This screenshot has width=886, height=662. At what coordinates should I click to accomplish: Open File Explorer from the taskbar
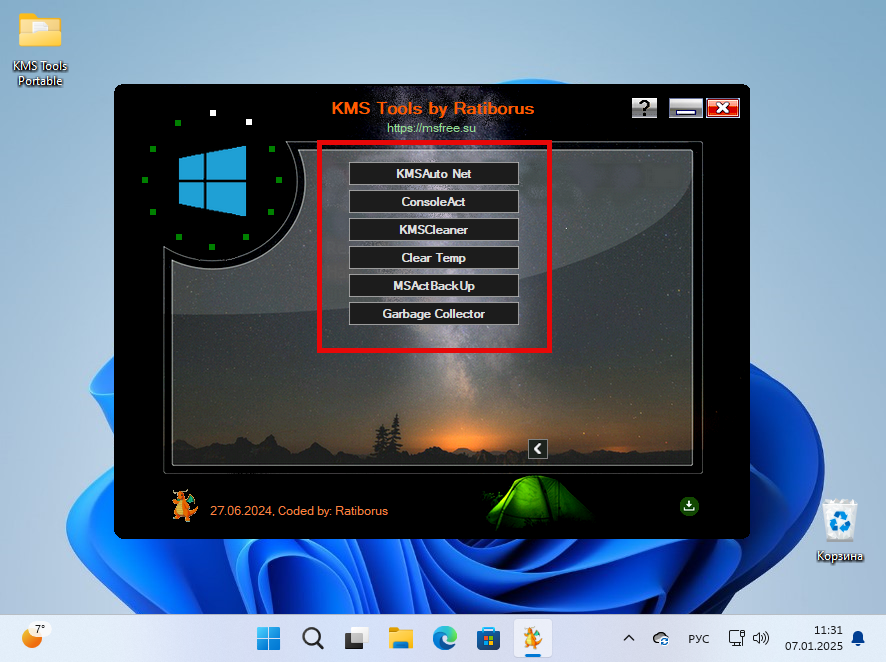[x=401, y=638]
